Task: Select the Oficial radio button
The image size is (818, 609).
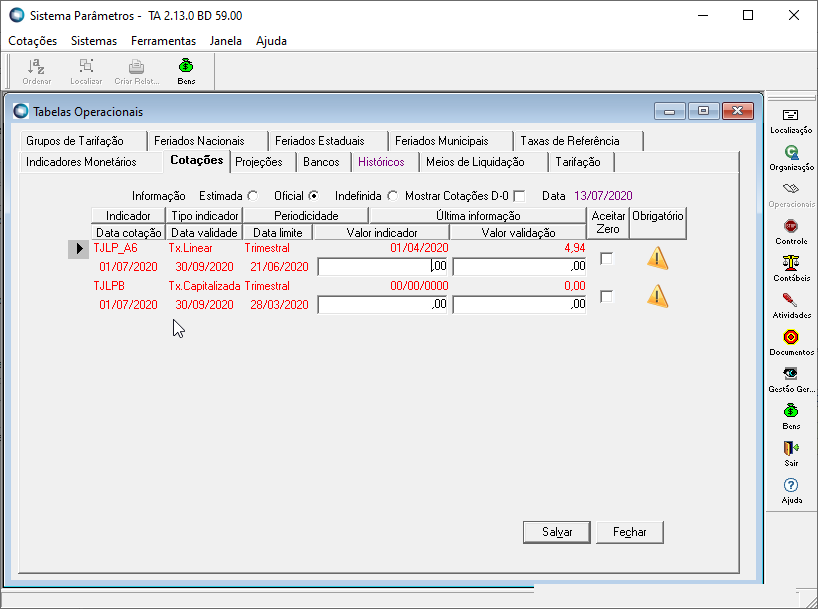Action: click(x=313, y=196)
